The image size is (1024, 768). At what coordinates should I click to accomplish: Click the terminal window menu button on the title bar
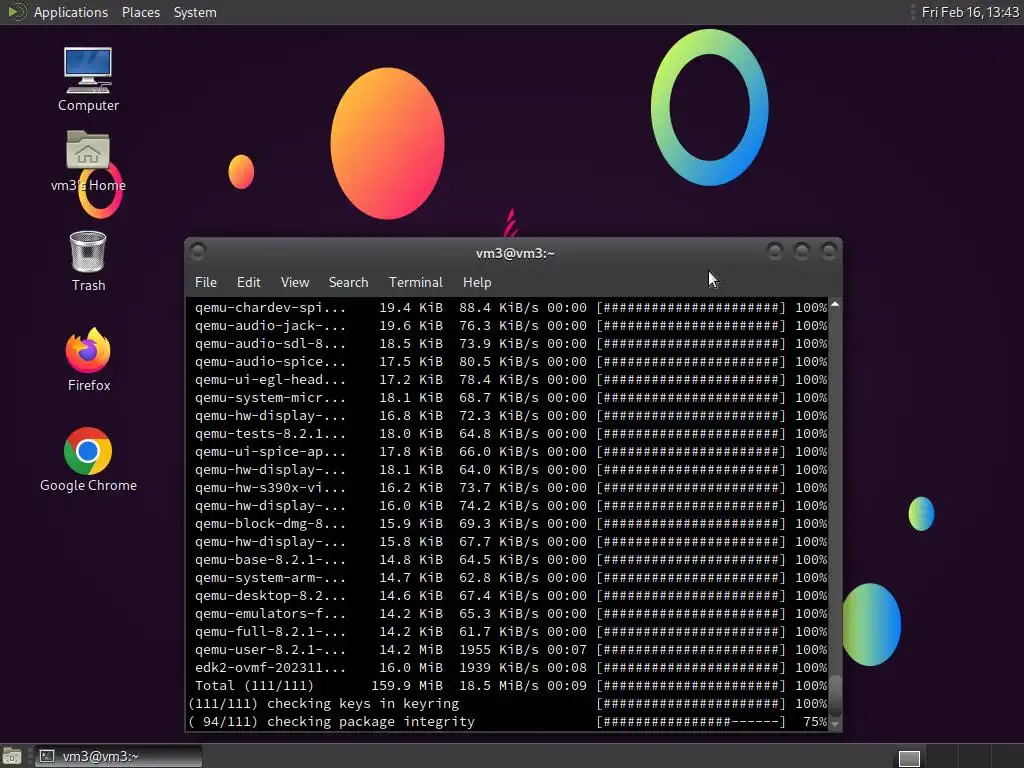click(x=199, y=251)
